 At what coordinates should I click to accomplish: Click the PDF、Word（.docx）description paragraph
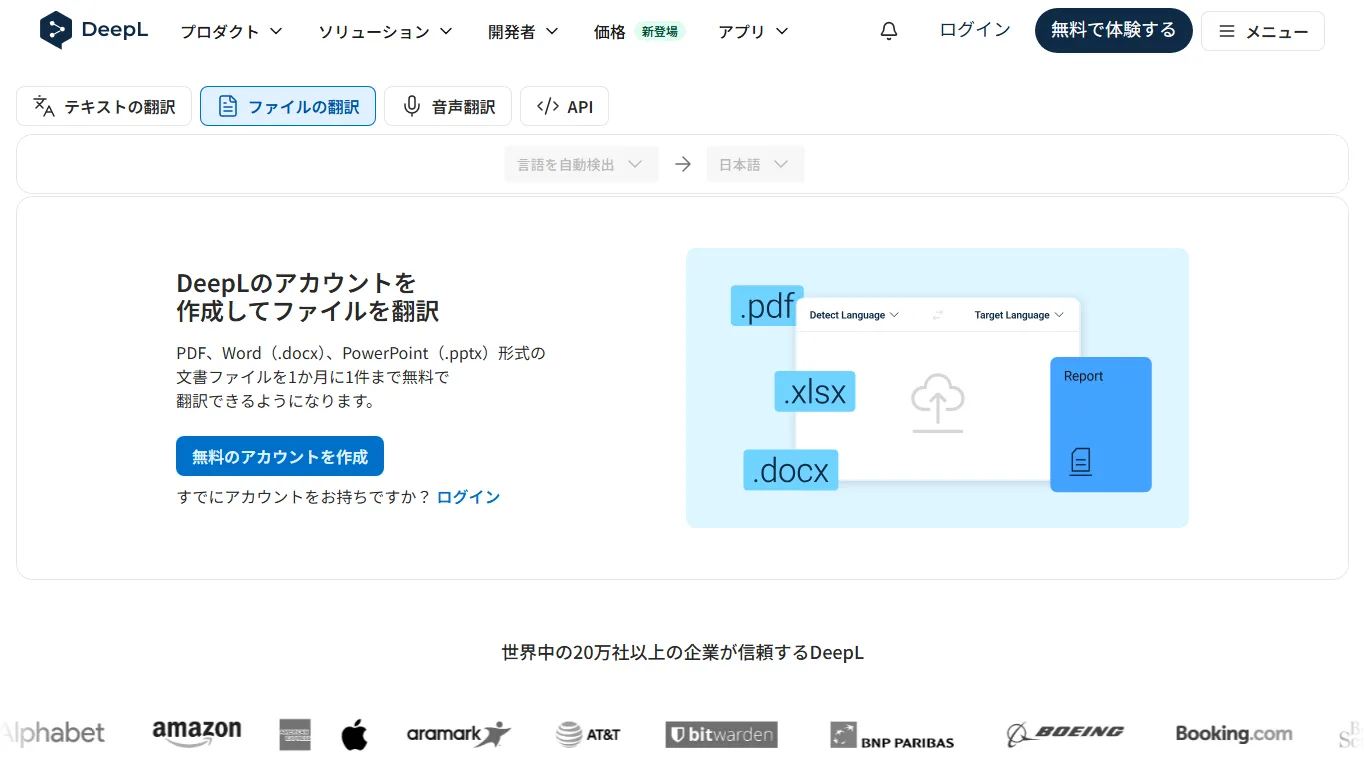click(361, 377)
